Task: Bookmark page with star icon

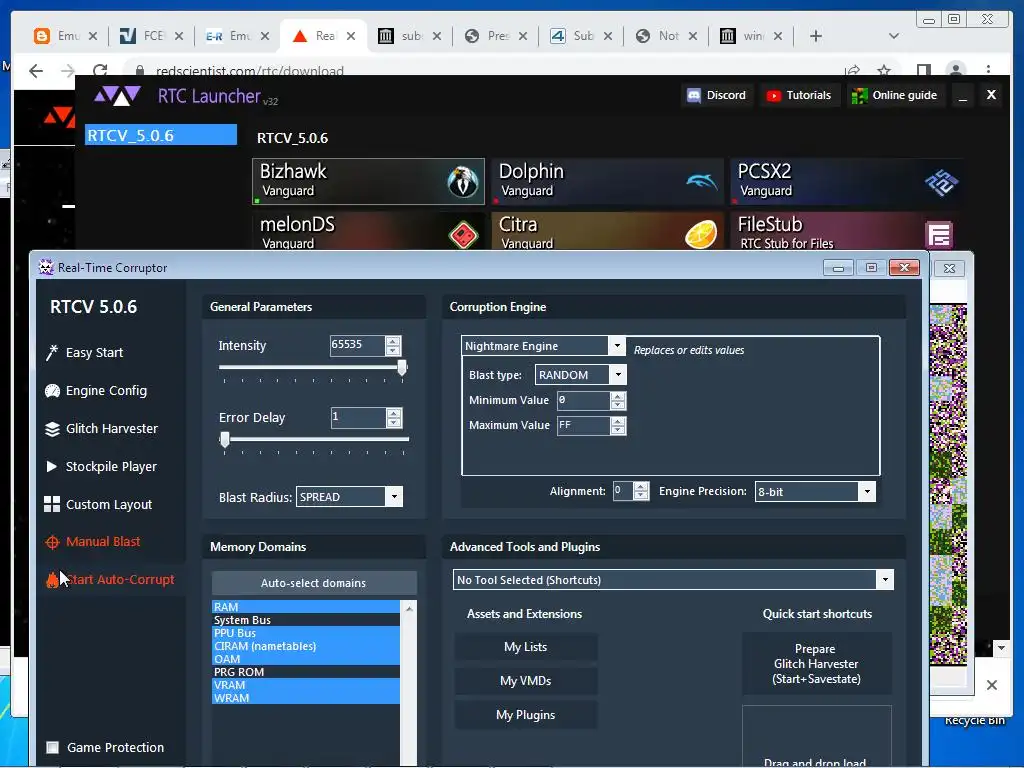Action: pyautogui.click(x=884, y=71)
